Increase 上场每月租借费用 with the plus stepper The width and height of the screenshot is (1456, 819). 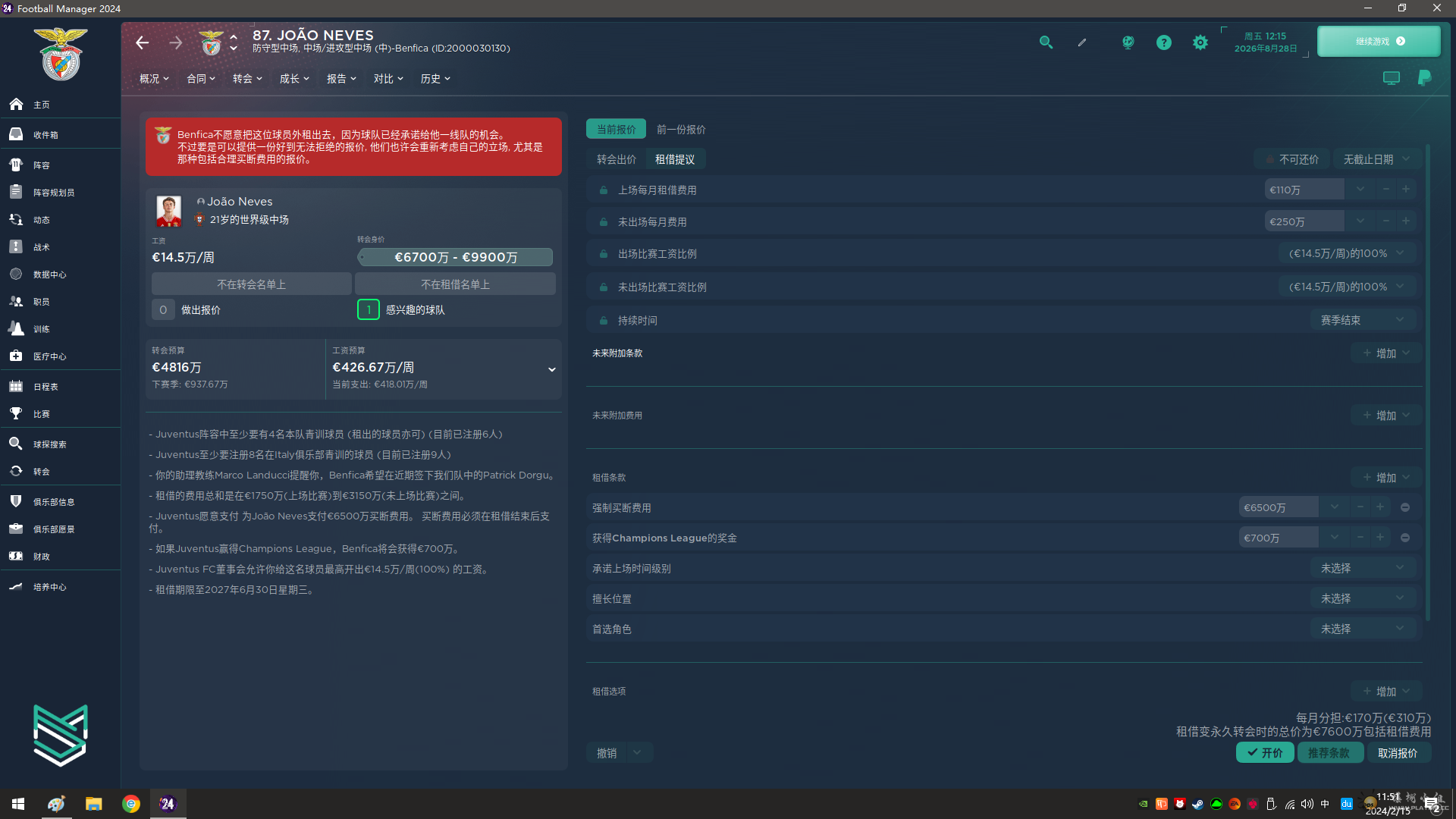[1406, 189]
